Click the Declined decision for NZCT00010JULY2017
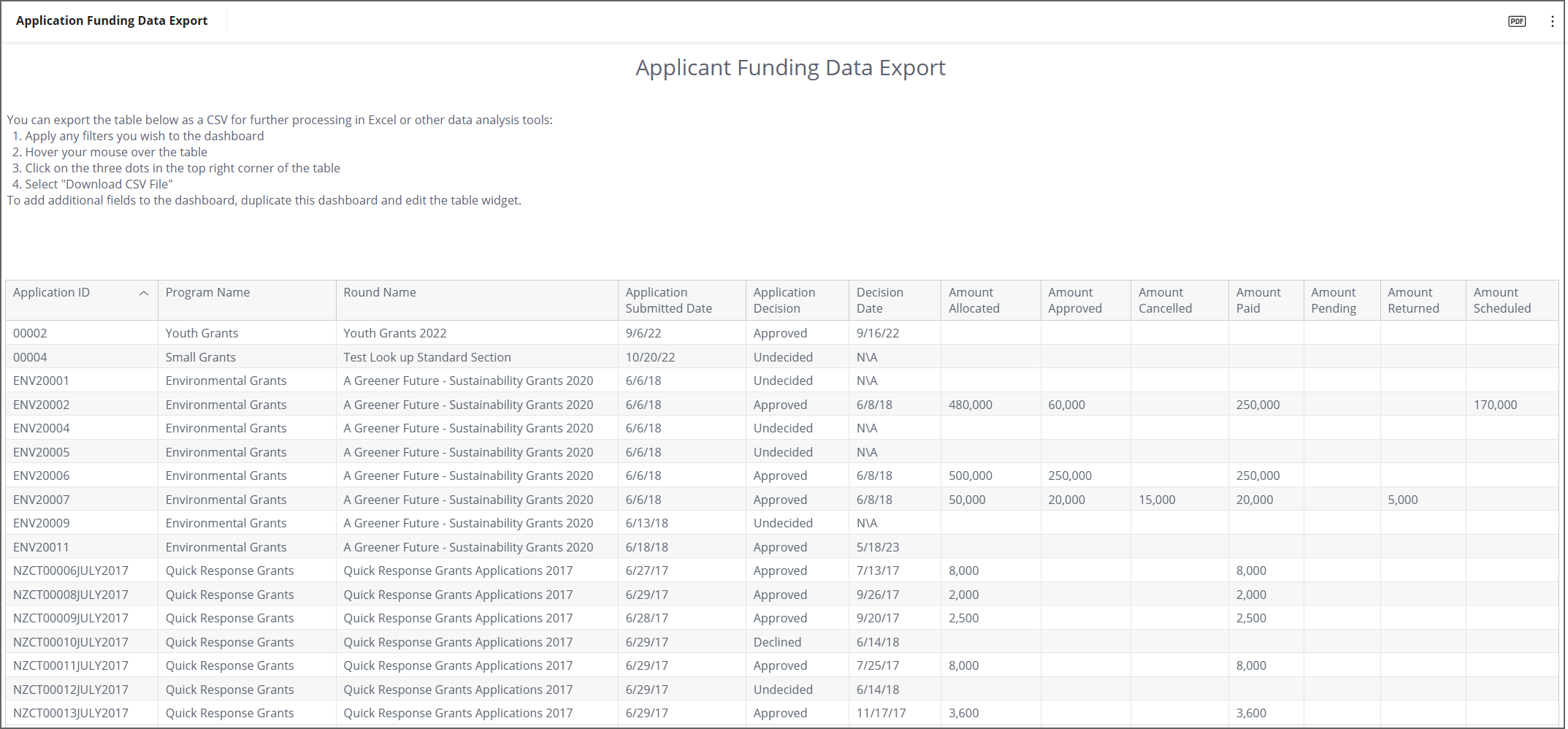 [777, 642]
